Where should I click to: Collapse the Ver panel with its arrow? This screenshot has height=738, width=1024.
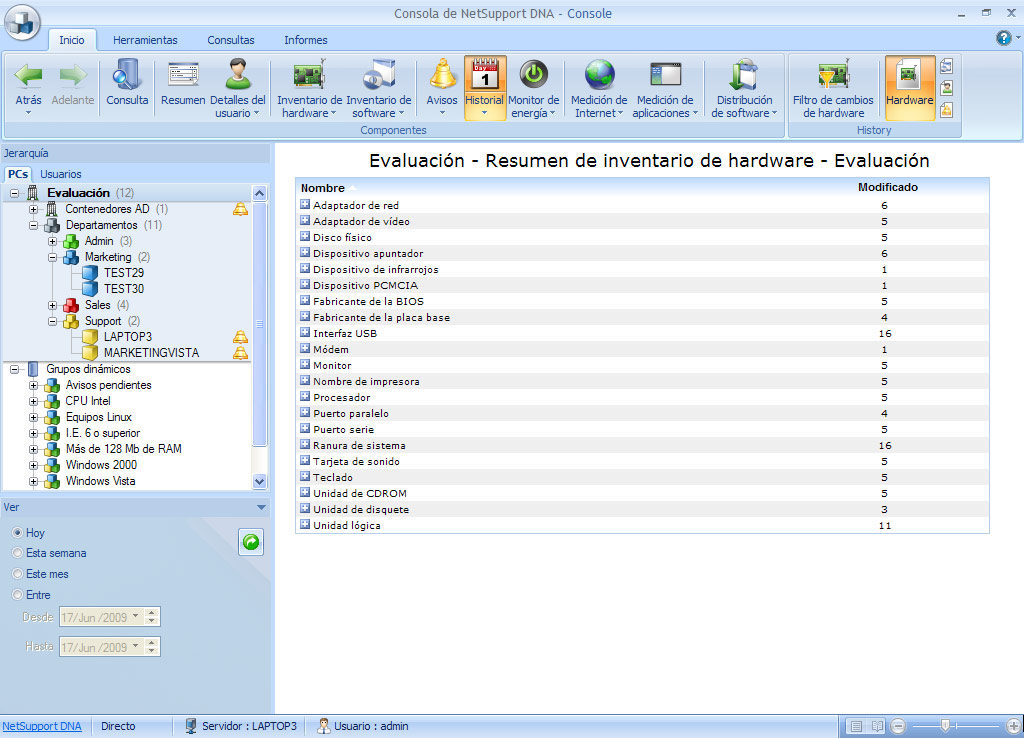point(261,507)
